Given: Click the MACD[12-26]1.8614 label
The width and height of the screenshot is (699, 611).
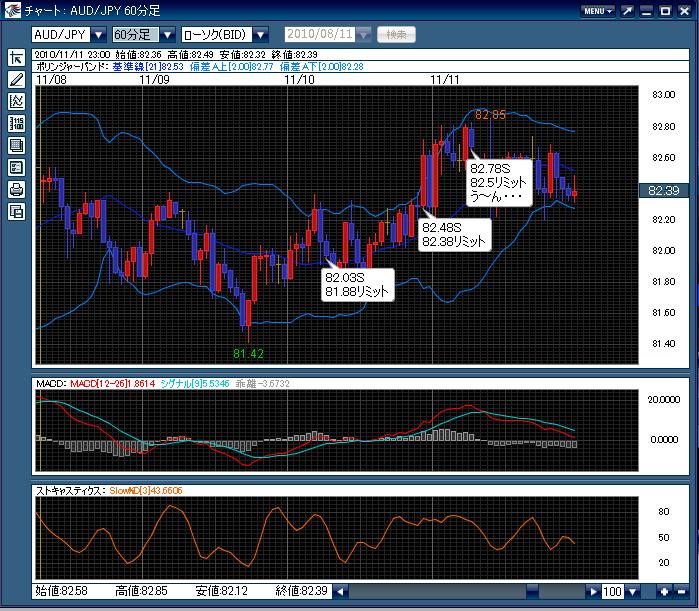Looking at the screenshot, I should [x=113, y=384].
